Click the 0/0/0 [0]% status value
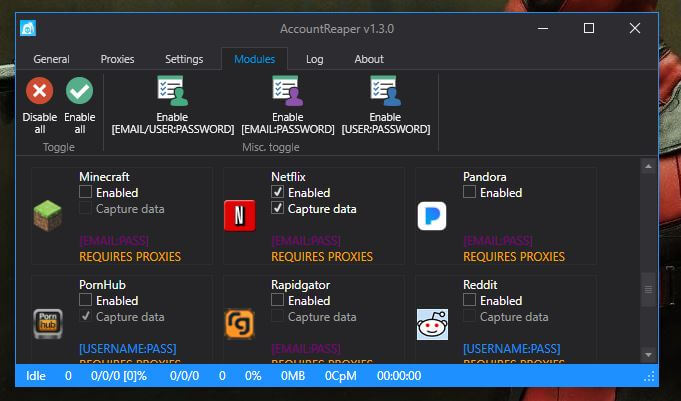Image resolution: width=681 pixels, height=401 pixels. click(x=119, y=376)
